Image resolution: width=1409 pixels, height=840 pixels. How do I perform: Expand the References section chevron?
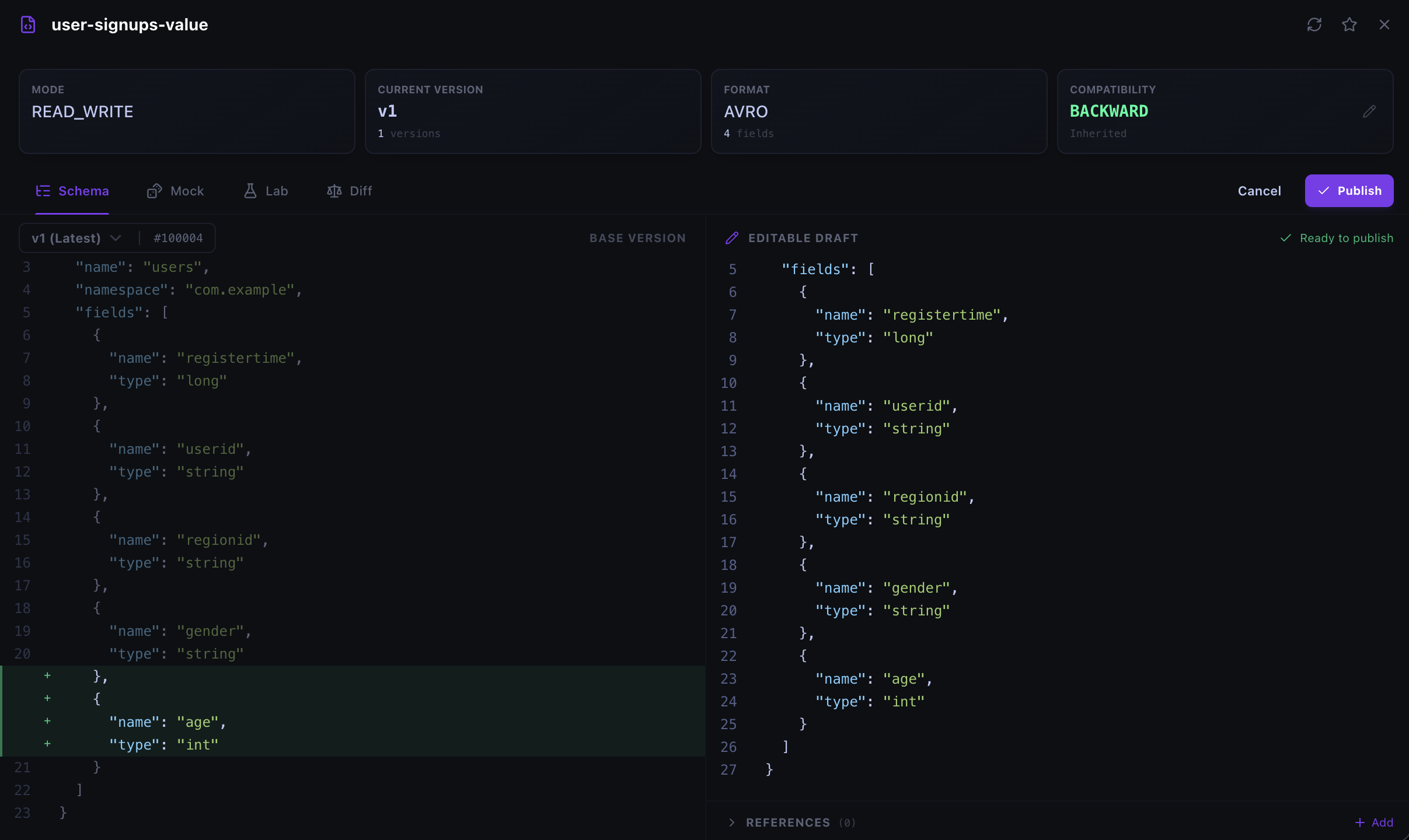731,822
